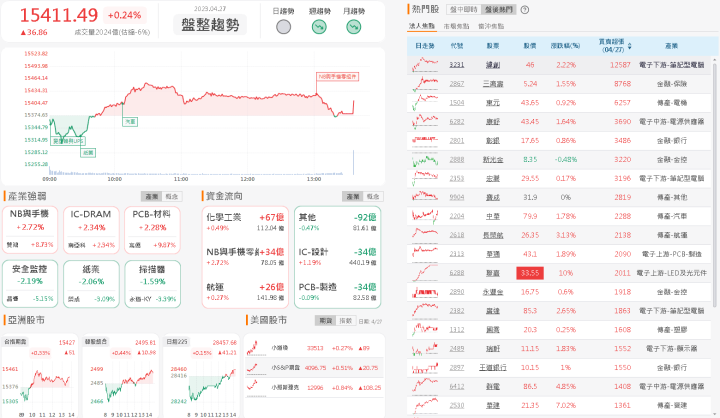
Task: Open the help question mark beside 熱門股
Action: [x=525, y=10]
